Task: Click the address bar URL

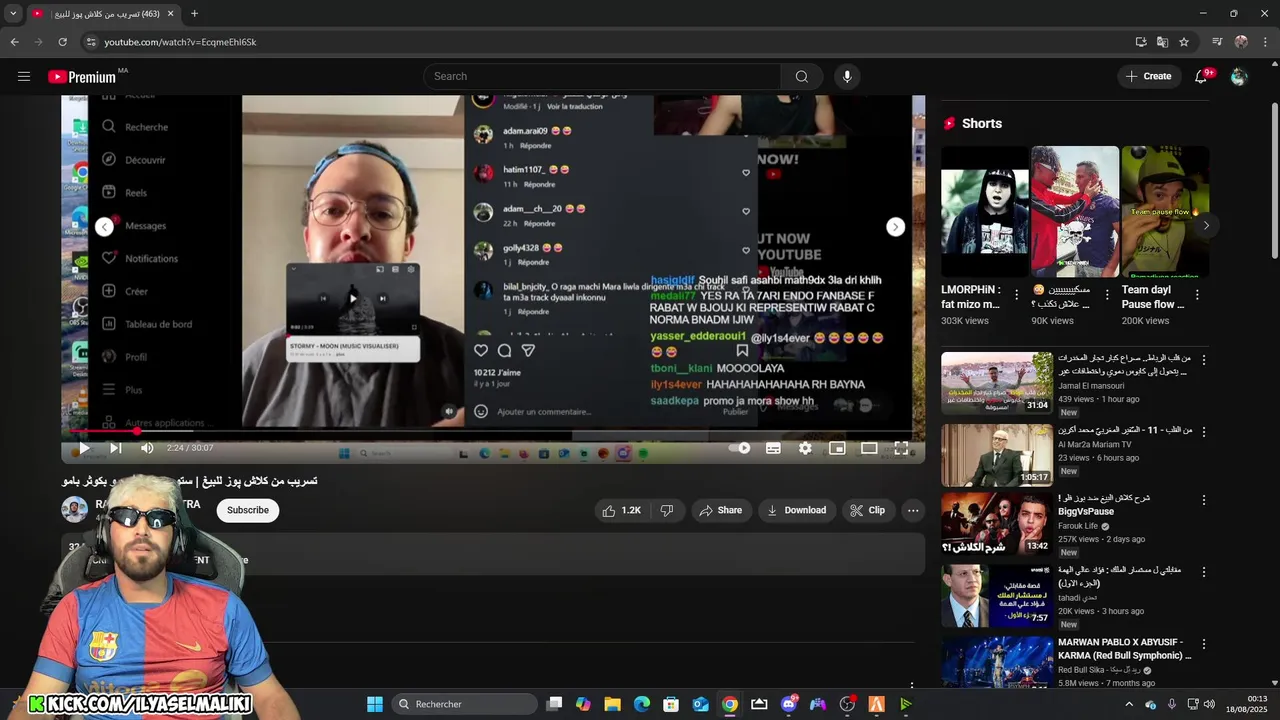Action: click(x=180, y=42)
